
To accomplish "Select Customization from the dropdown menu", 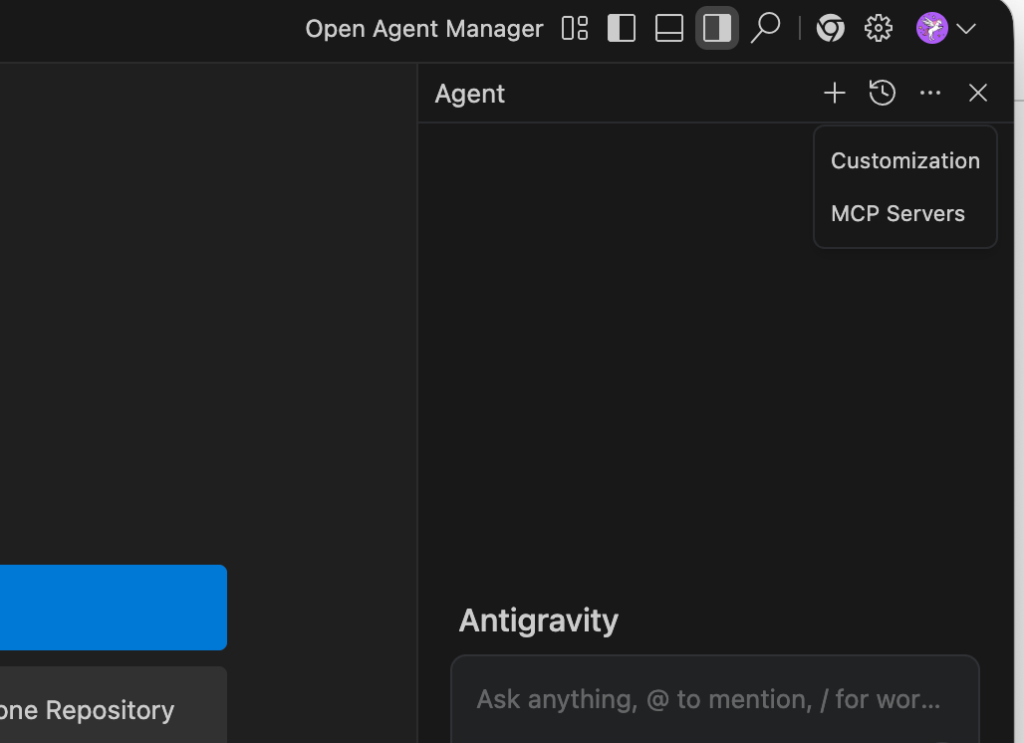I will (x=905, y=161).
